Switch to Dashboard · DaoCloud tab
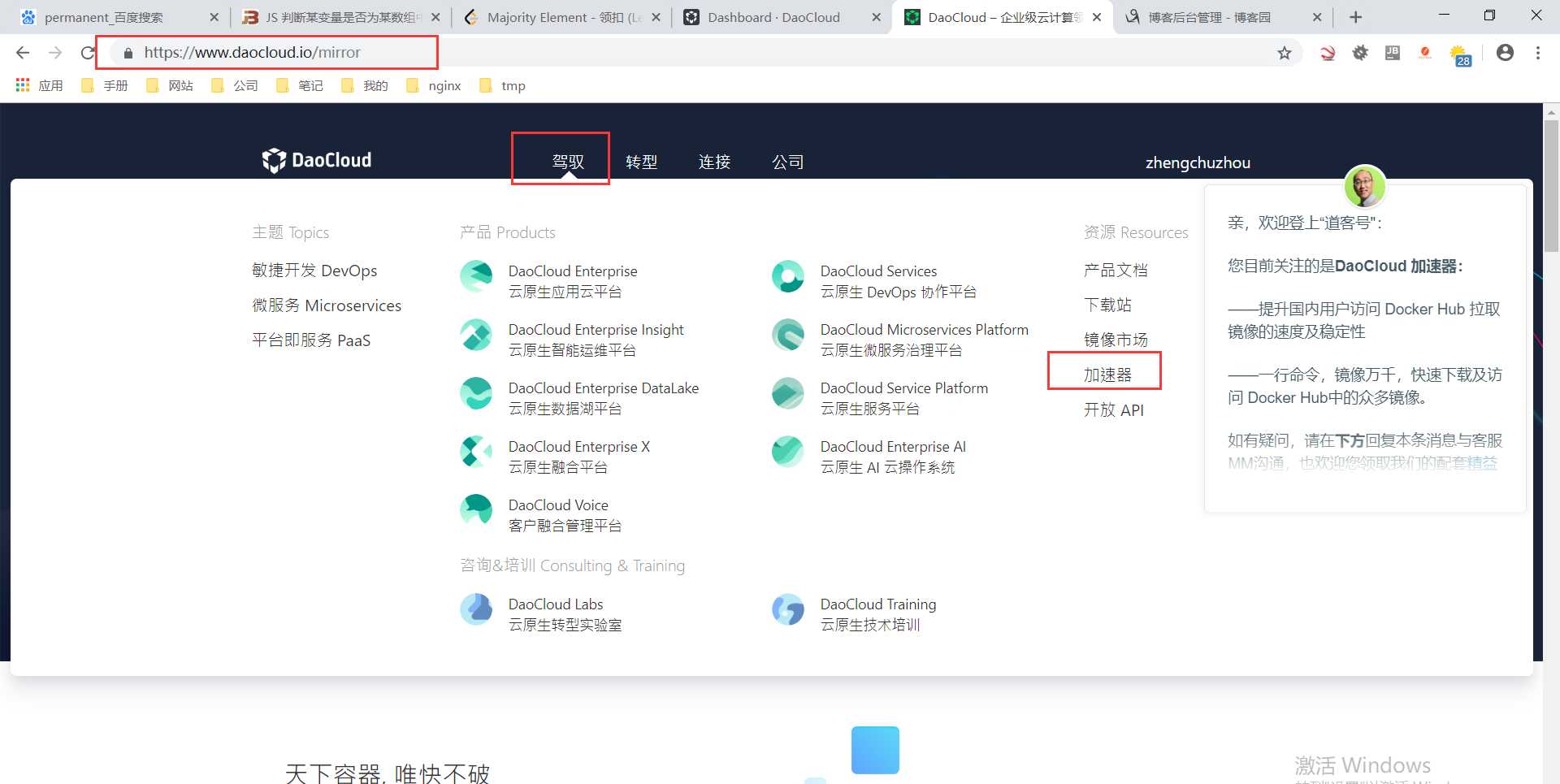The height and width of the screenshot is (784, 1560). click(x=782, y=17)
